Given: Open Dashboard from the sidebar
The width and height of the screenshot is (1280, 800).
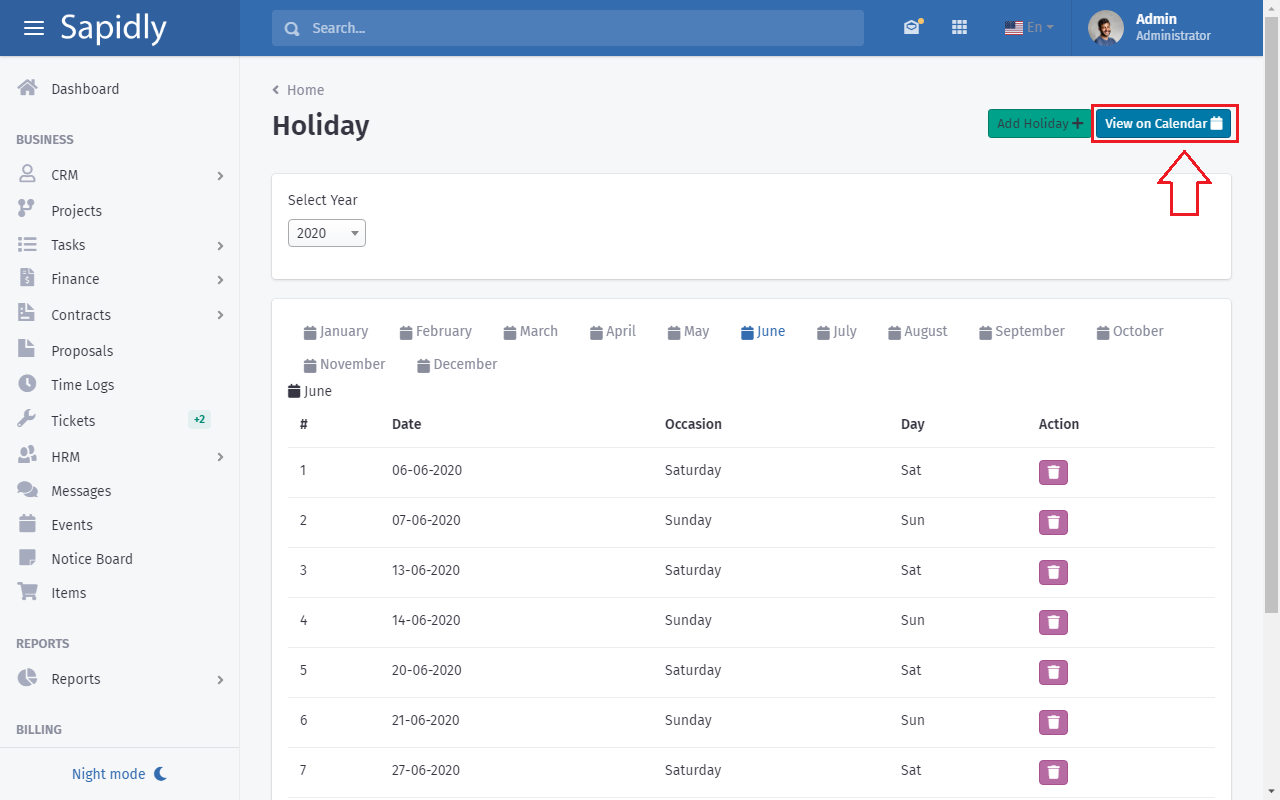Looking at the screenshot, I should click(85, 89).
